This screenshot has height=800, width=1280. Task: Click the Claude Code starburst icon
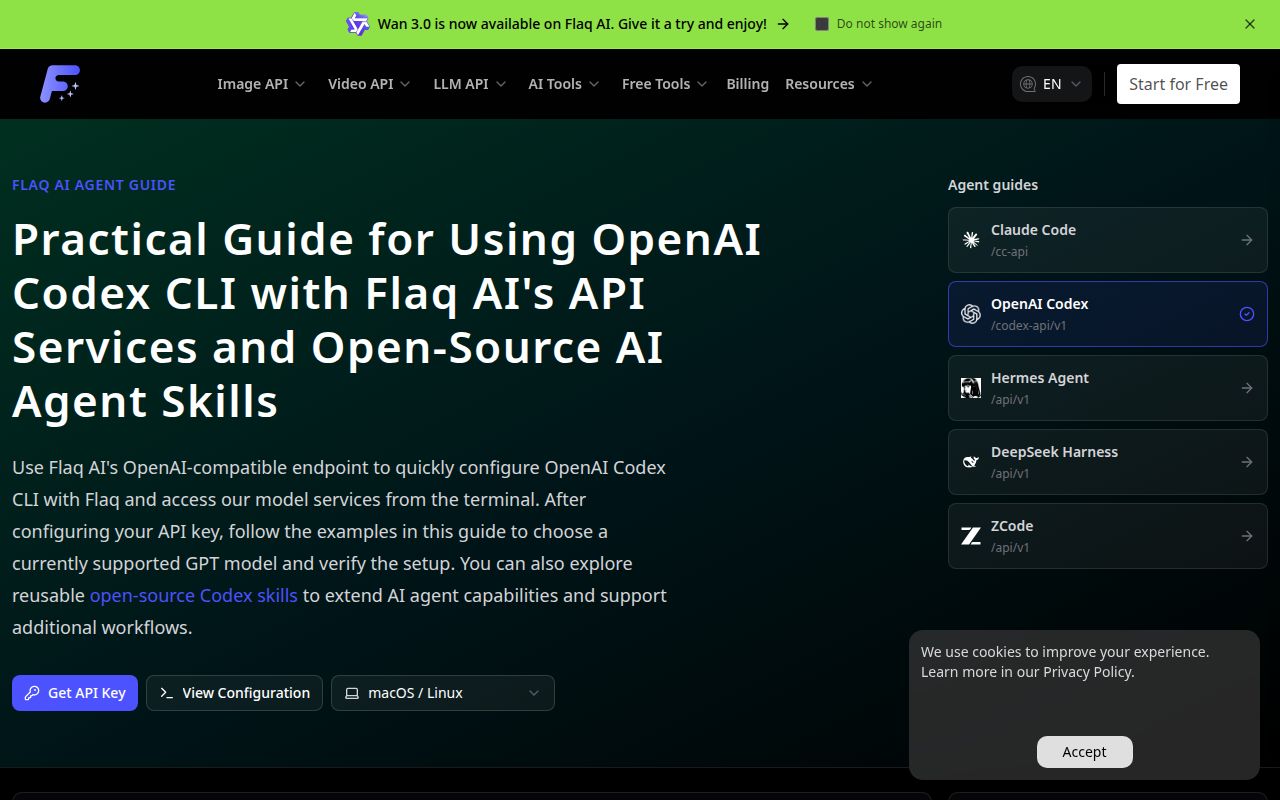pyautogui.click(x=971, y=240)
